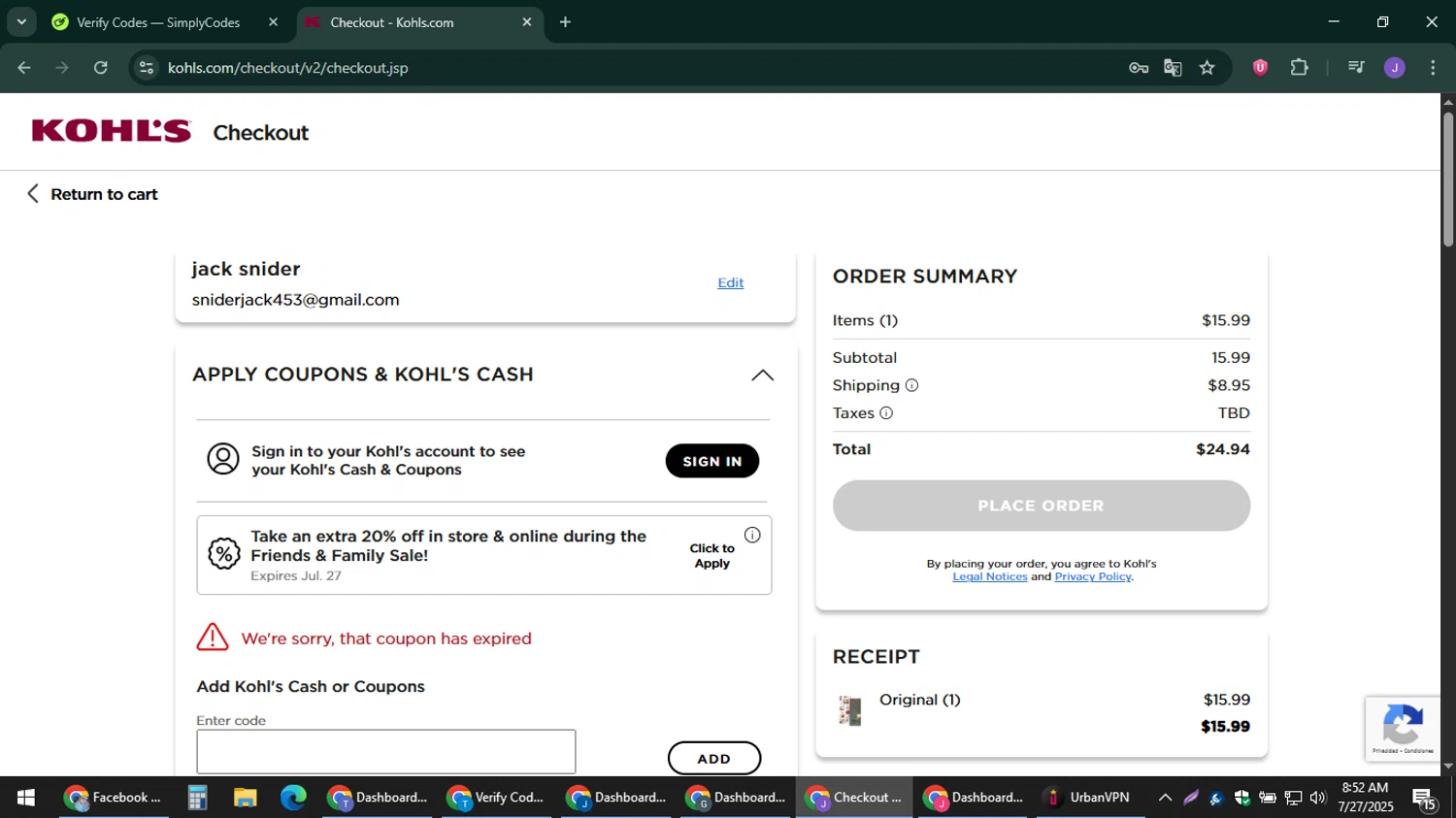
Task: Click the address bar URL
Action: pyautogui.click(x=287, y=68)
